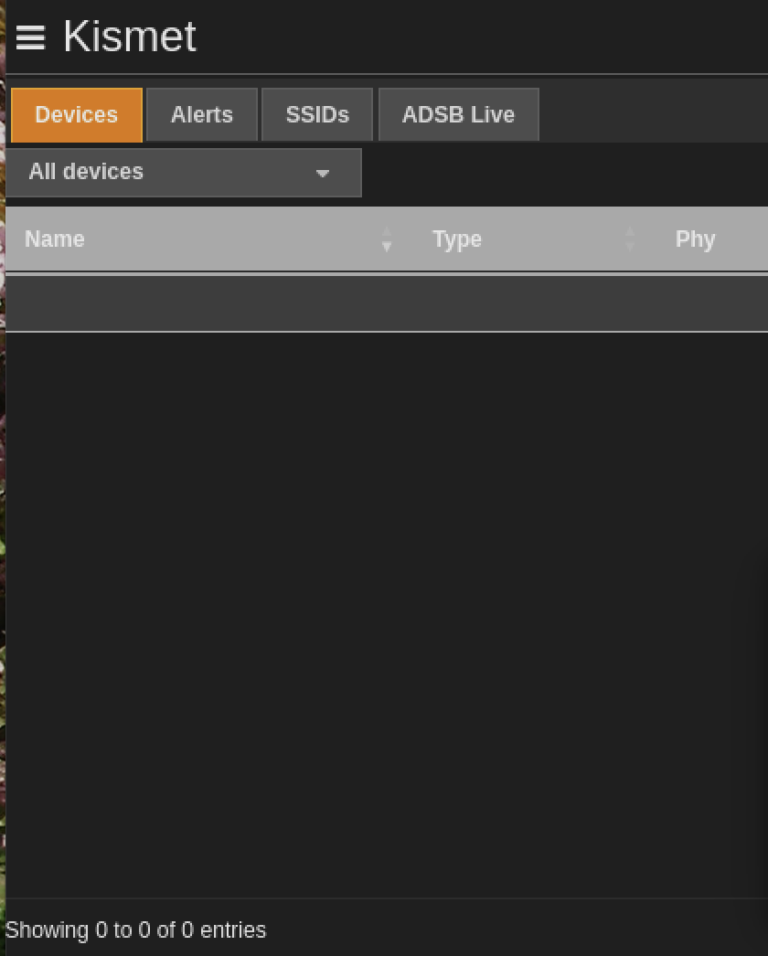
Task: Select the empty row under the table header
Action: (x=386, y=303)
